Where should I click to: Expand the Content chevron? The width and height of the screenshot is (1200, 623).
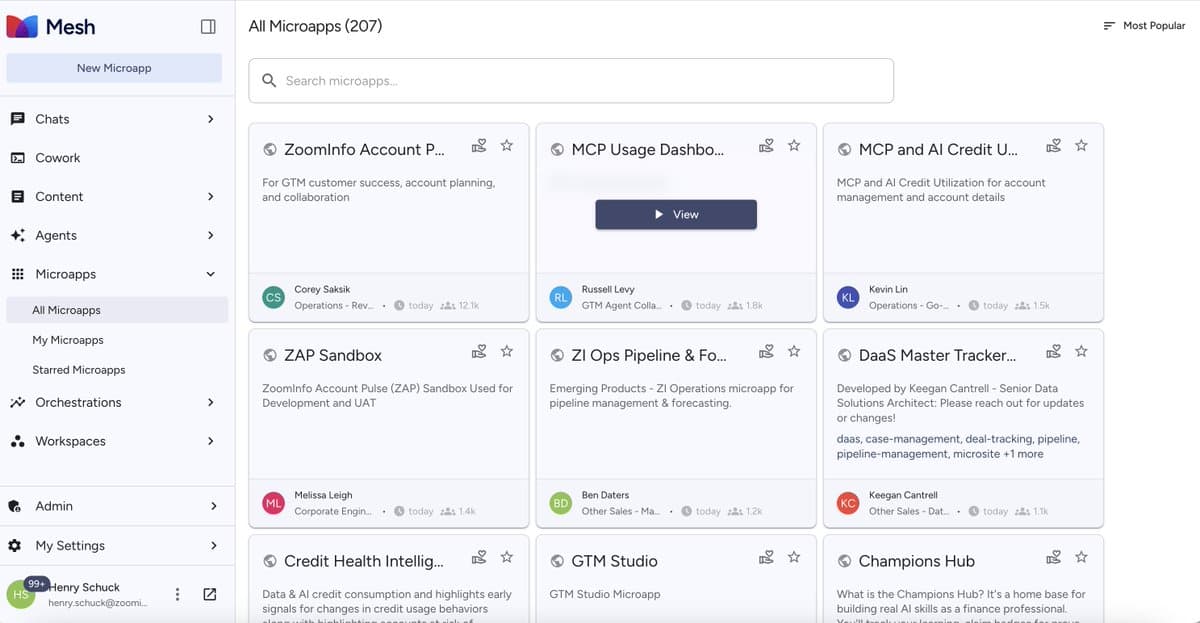pyautogui.click(x=210, y=197)
